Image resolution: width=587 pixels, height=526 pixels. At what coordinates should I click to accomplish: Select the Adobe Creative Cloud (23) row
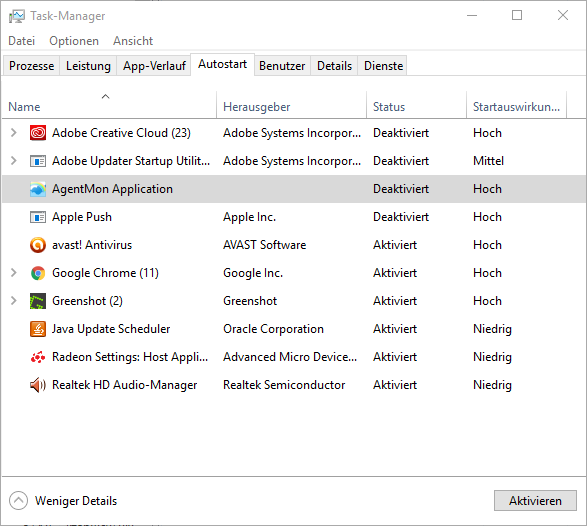pyautogui.click(x=294, y=133)
